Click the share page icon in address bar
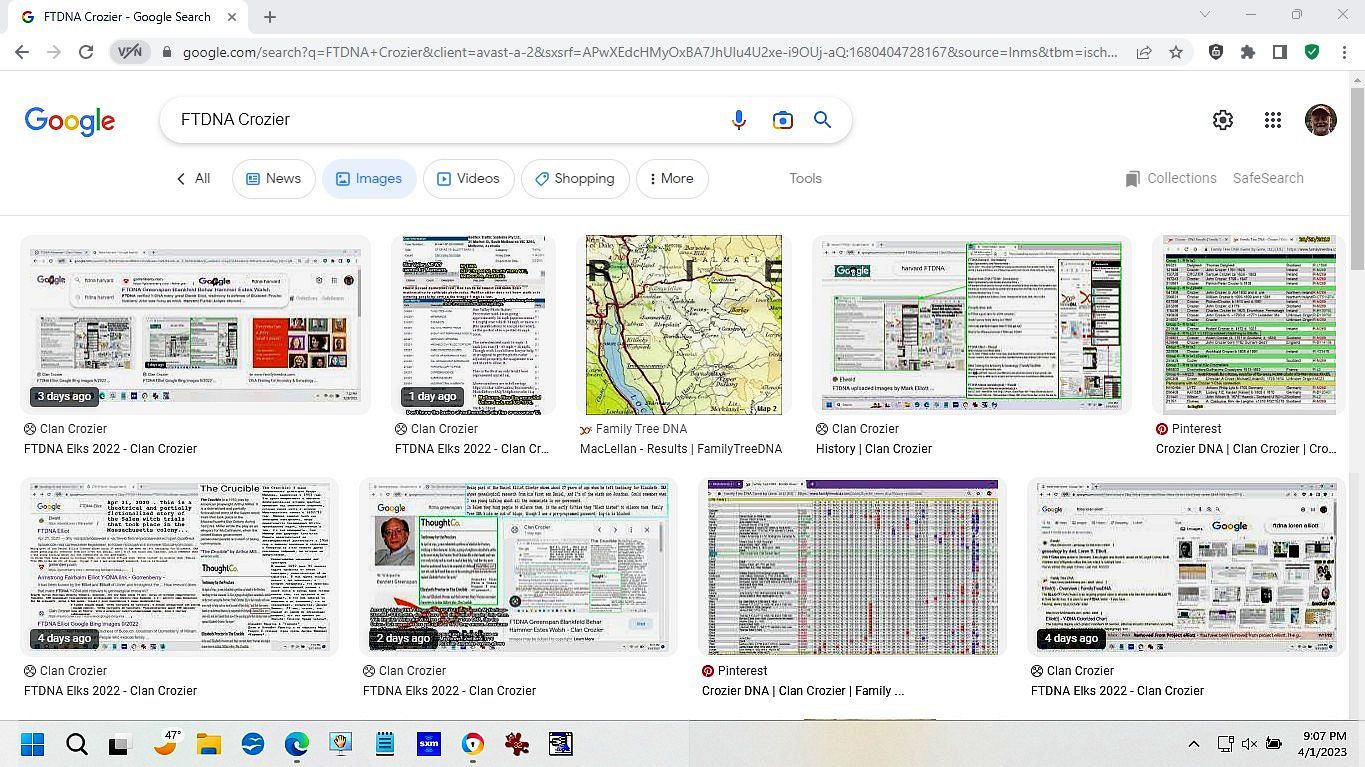This screenshot has height=767, width=1365. pos(1144,52)
